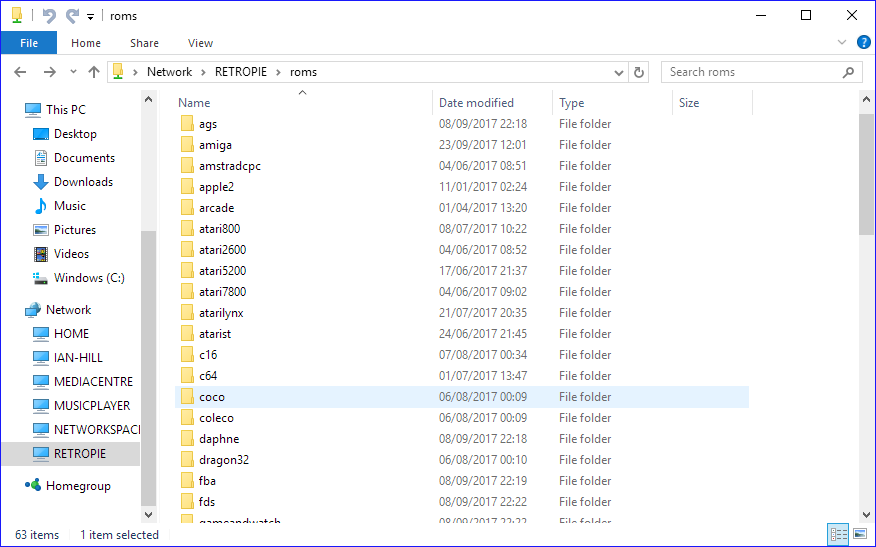Open the Help question mark icon

864,43
